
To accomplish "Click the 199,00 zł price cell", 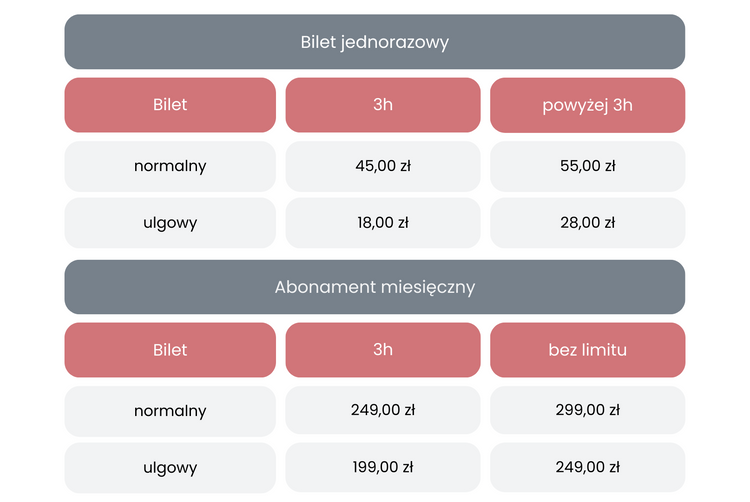I will coord(382,468).
